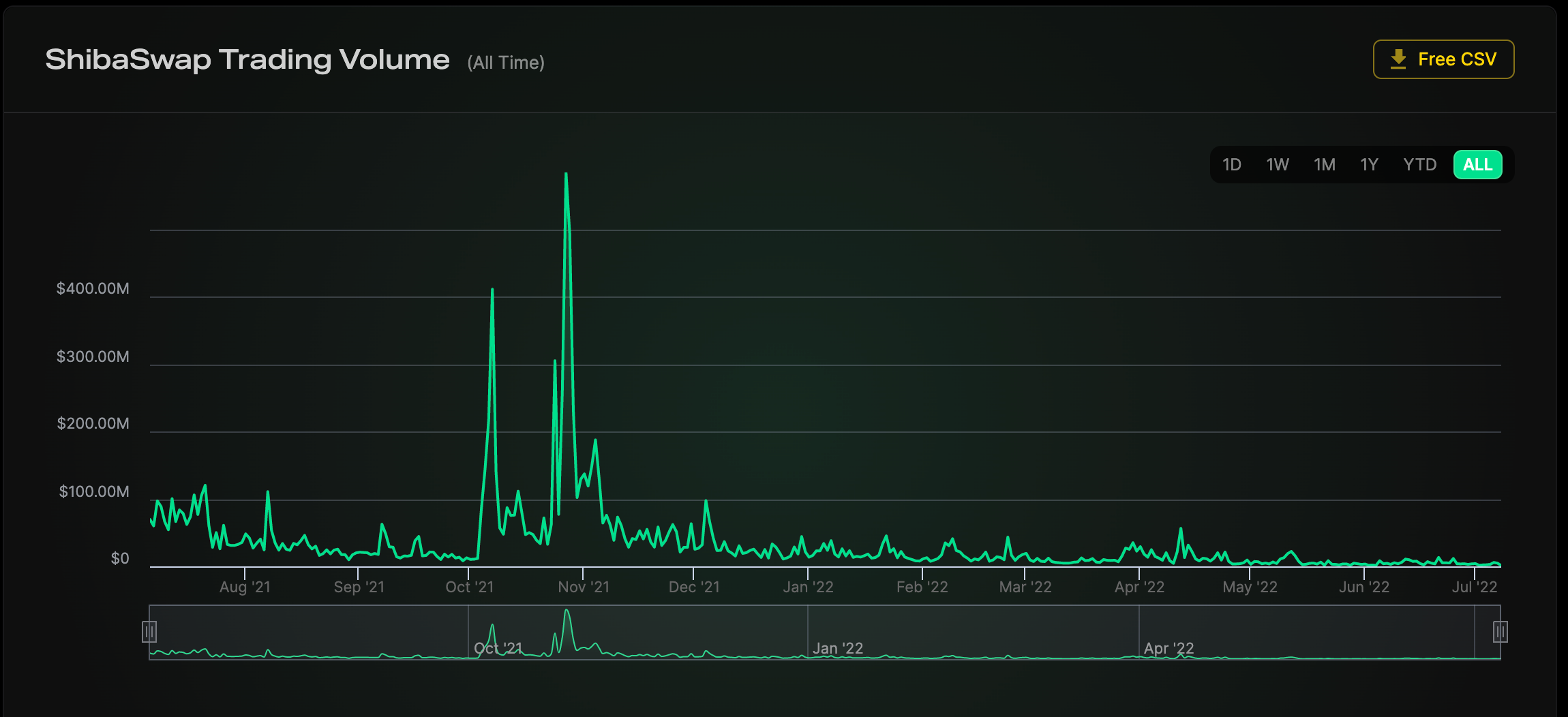The image size is (1568, 717).
Task: Click the $400.00M y-axis label
Action: [x=93, y=288]
